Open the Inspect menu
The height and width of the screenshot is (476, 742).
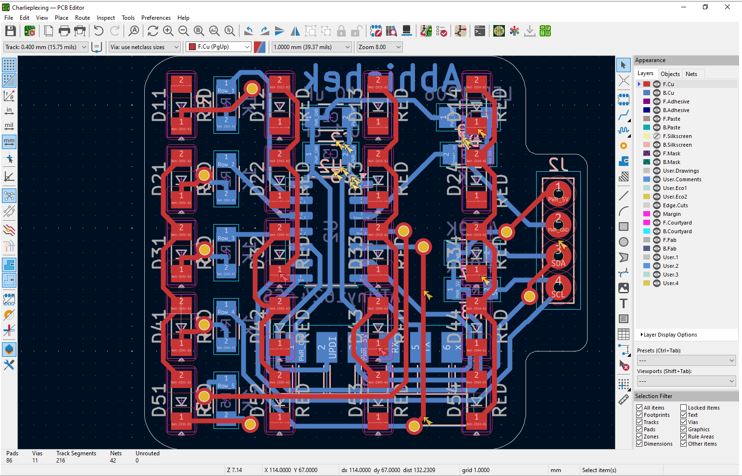click(106, 18)
